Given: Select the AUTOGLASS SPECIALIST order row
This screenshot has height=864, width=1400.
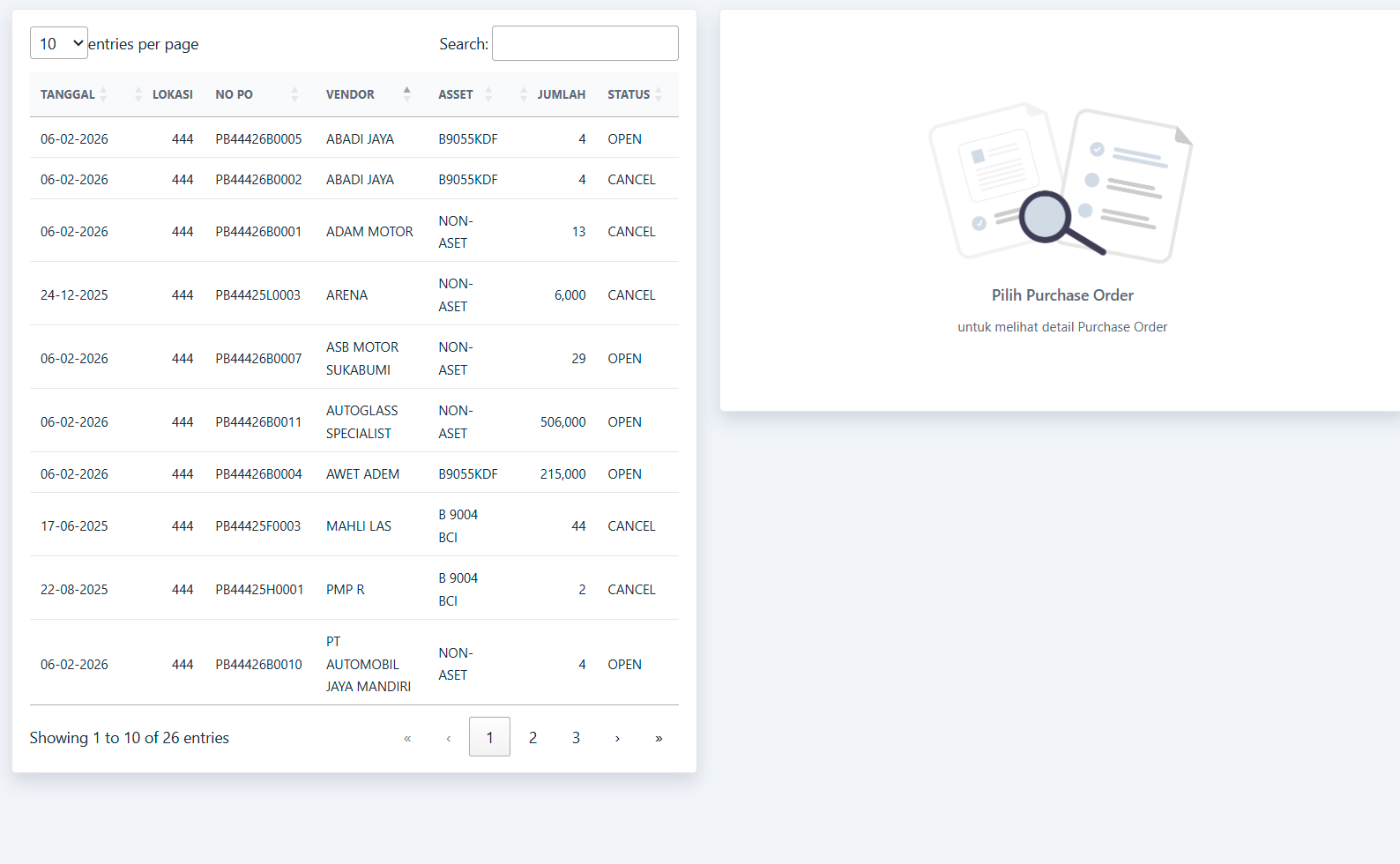Looking at the screenshot, I should (x=361, y=422).
